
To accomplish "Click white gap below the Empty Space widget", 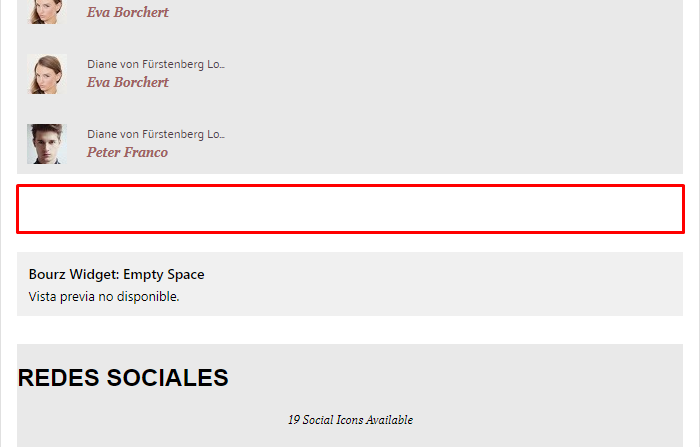I will tap(350, 330).
